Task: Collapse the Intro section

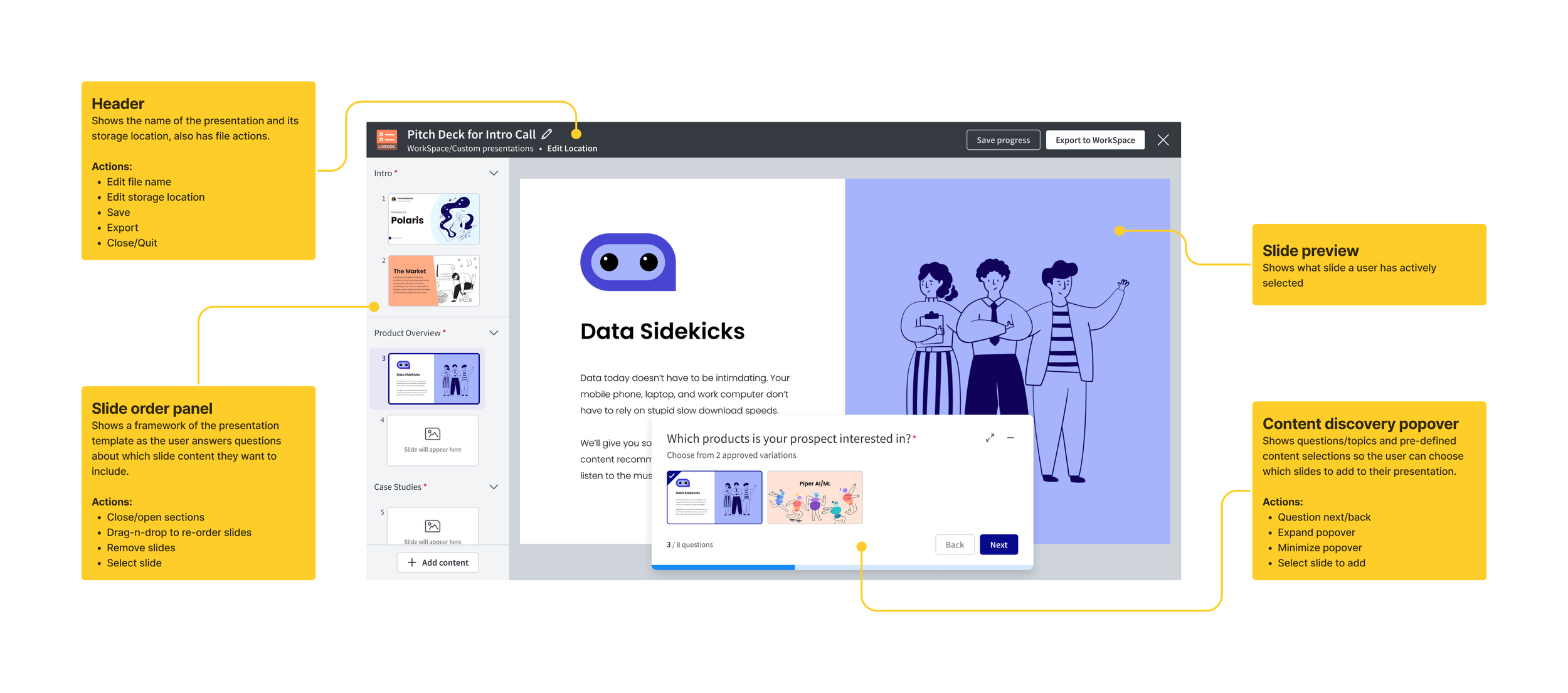Action: pyautogui.click(x=493, y=173)
